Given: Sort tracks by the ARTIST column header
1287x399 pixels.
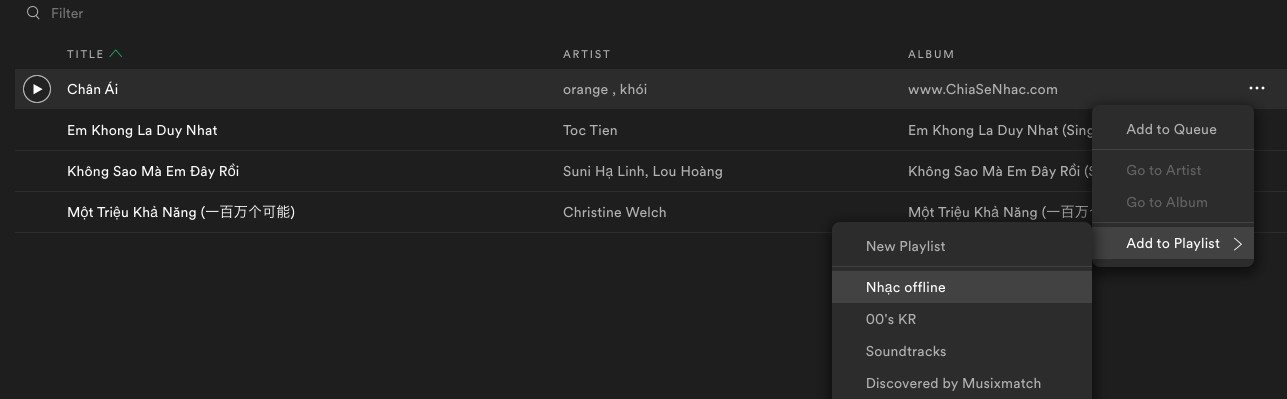Looking at the screenshot, I should (586, 54).
